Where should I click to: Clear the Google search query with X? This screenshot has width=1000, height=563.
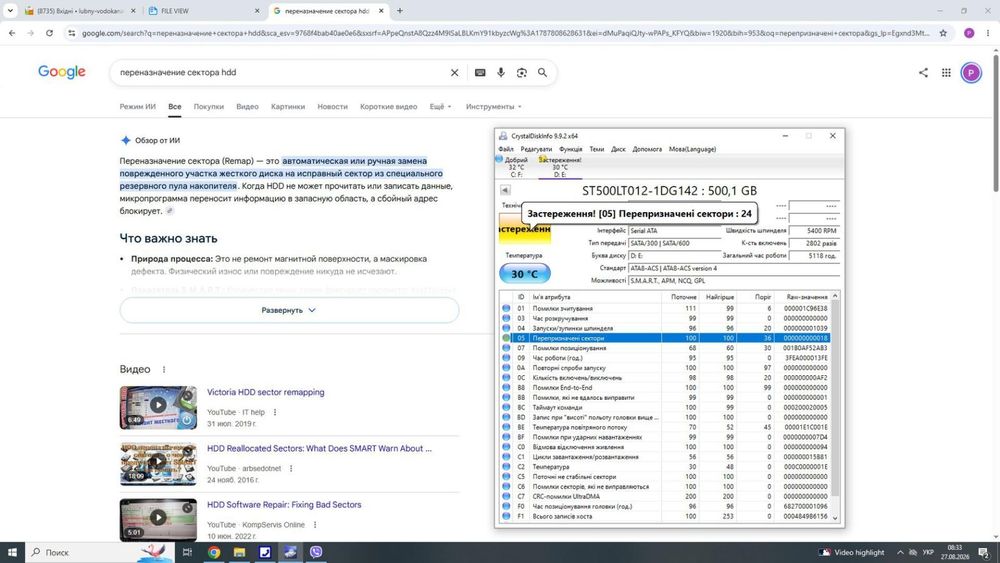(455, 73)
